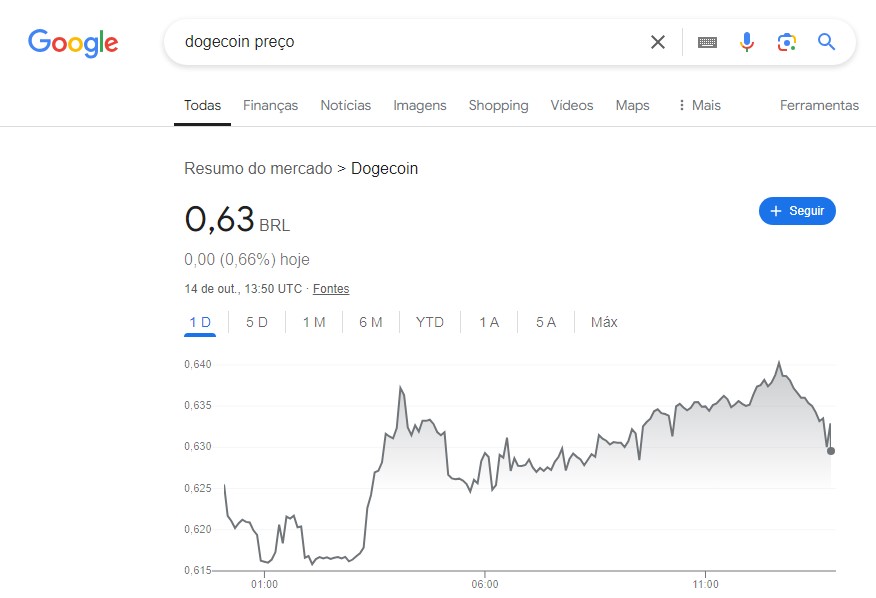Screen dimensions: 876x598
Task: Click the 0,615 price axis label
Action: pyautogui.click(x=198, y=571)
